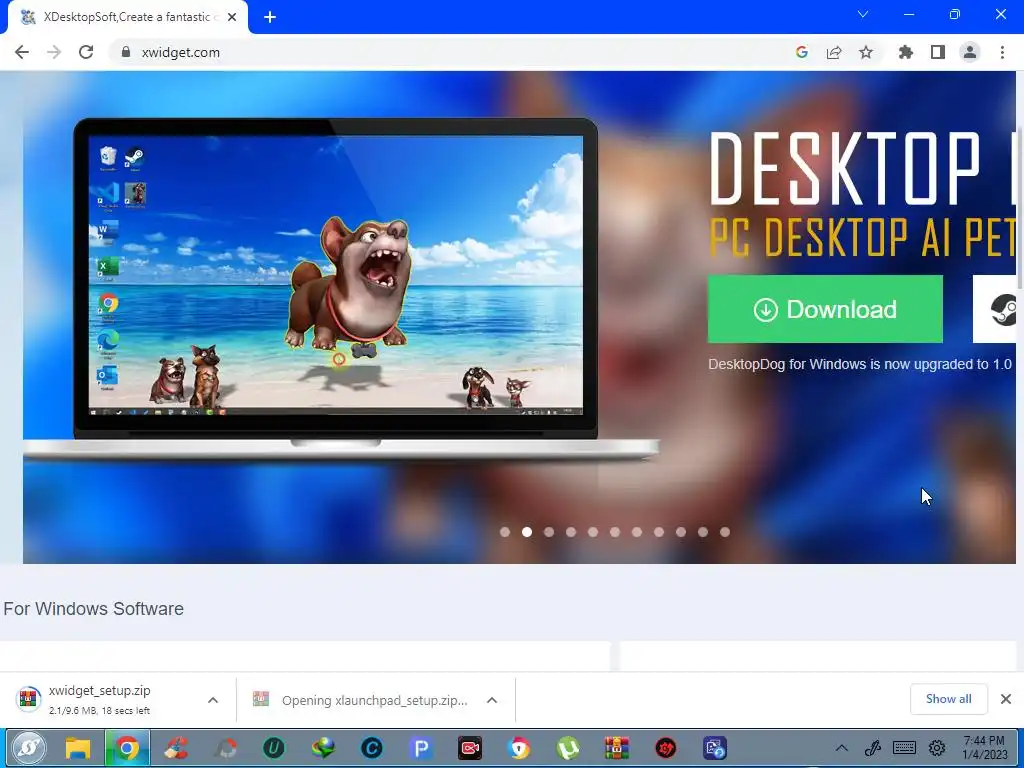Select the active second carousel dot
The image size is (1024, 768).
click(527, 532)
